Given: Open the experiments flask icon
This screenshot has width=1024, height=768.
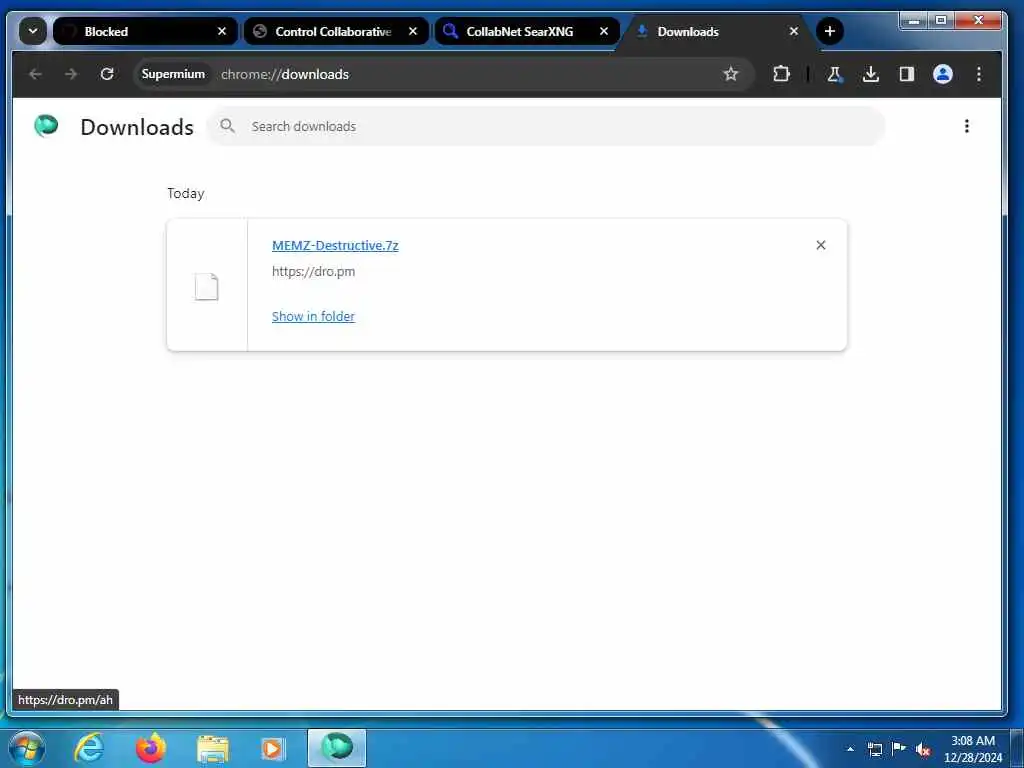Looking at the screenshot, I should point(834,74).
